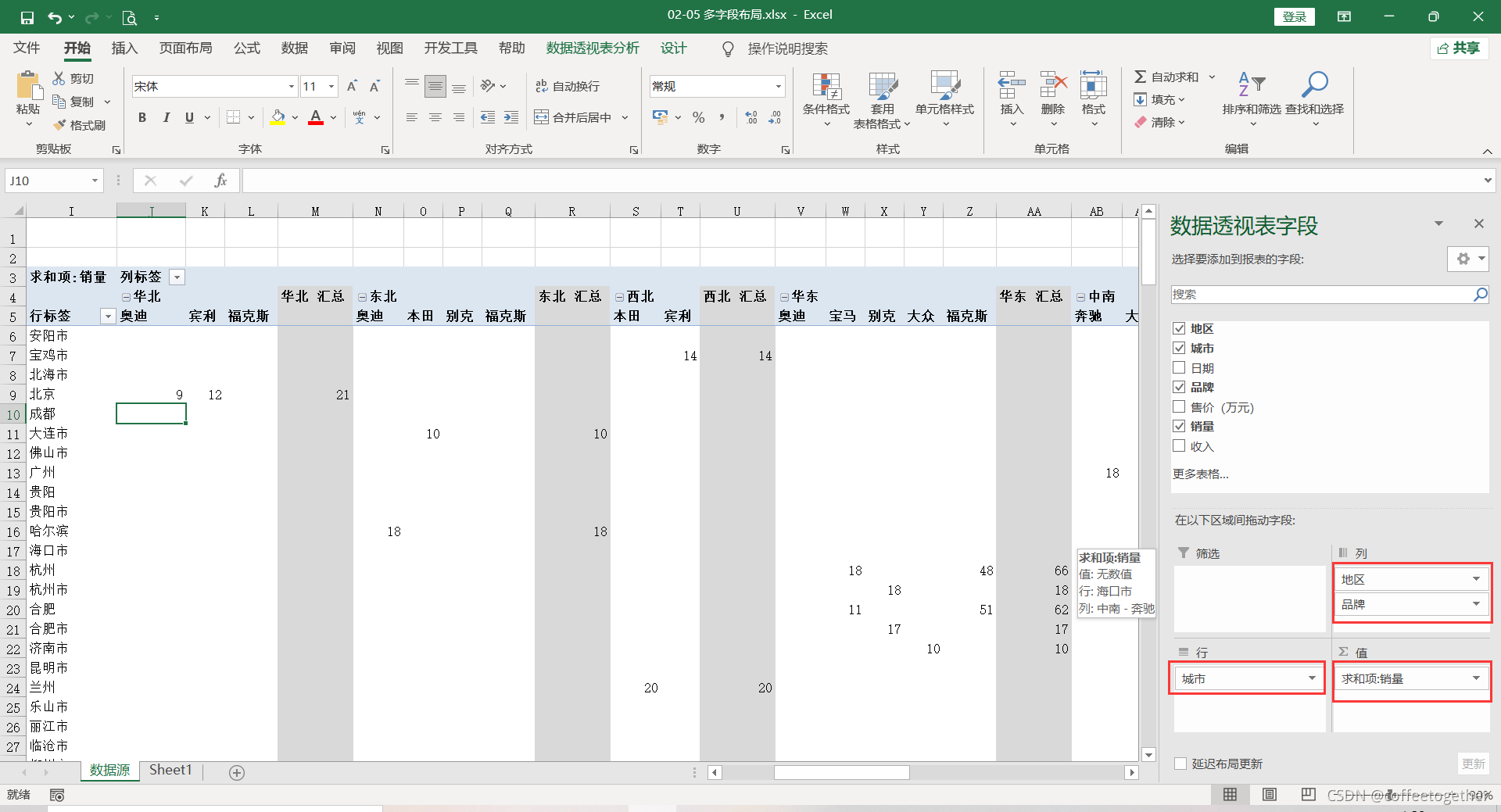
Task: Toggle Italic formatting
Action: tap(166, 117)
